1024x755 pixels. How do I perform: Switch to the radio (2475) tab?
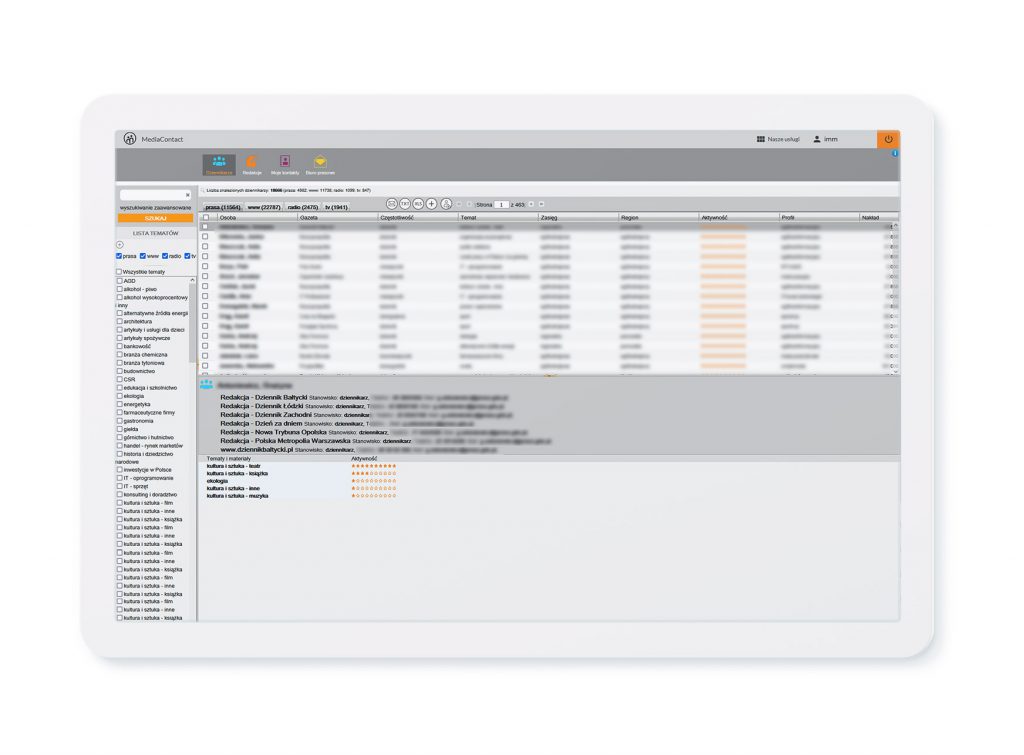(x=302, y=207)
